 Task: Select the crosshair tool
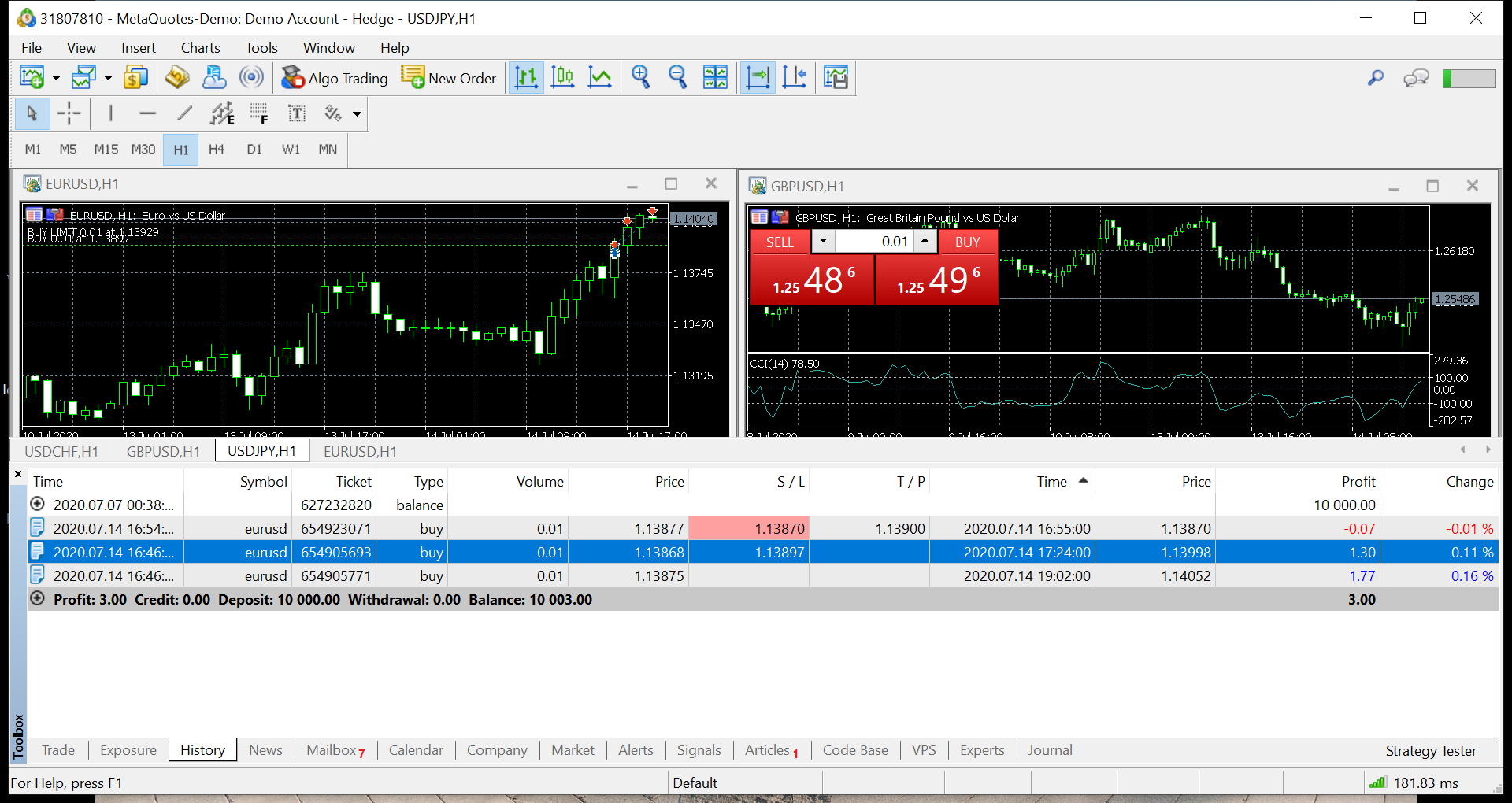[69, 113]
